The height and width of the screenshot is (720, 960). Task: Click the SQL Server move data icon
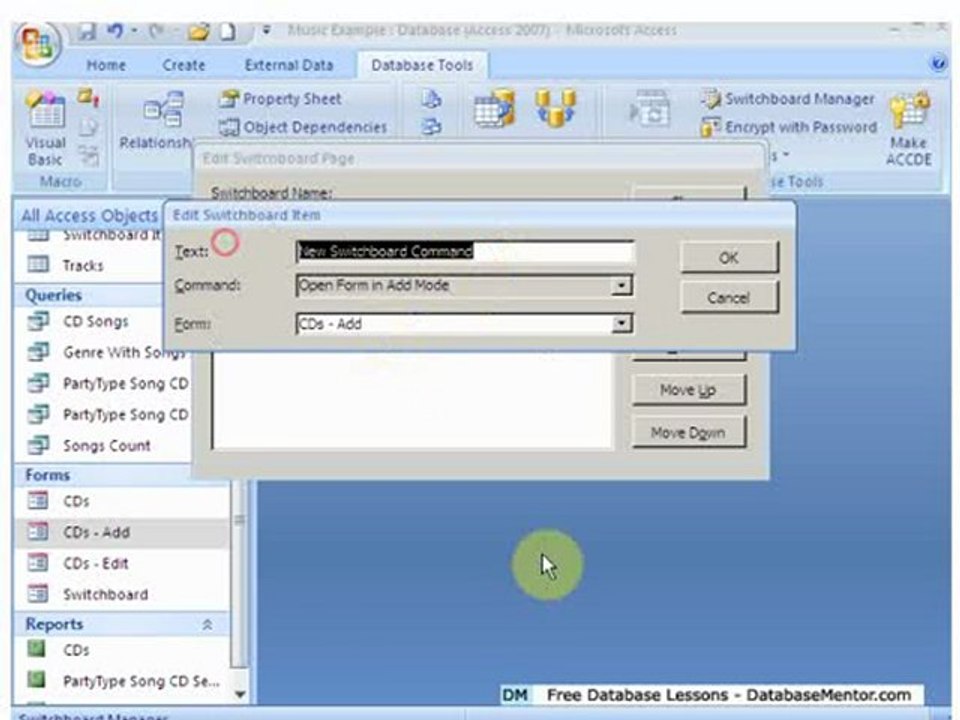coord(493,108)
